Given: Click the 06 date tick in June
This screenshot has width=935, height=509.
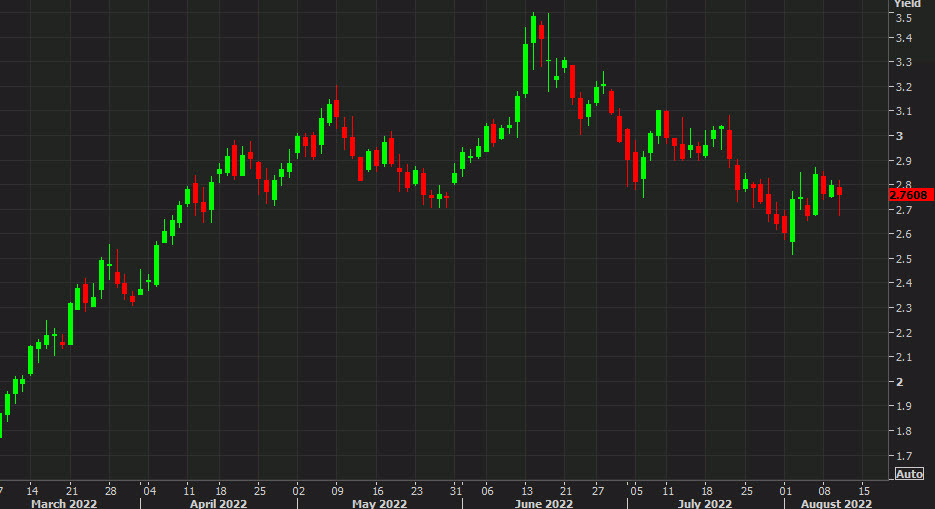Looking at the screenshot, I should (x=487, y=491).
